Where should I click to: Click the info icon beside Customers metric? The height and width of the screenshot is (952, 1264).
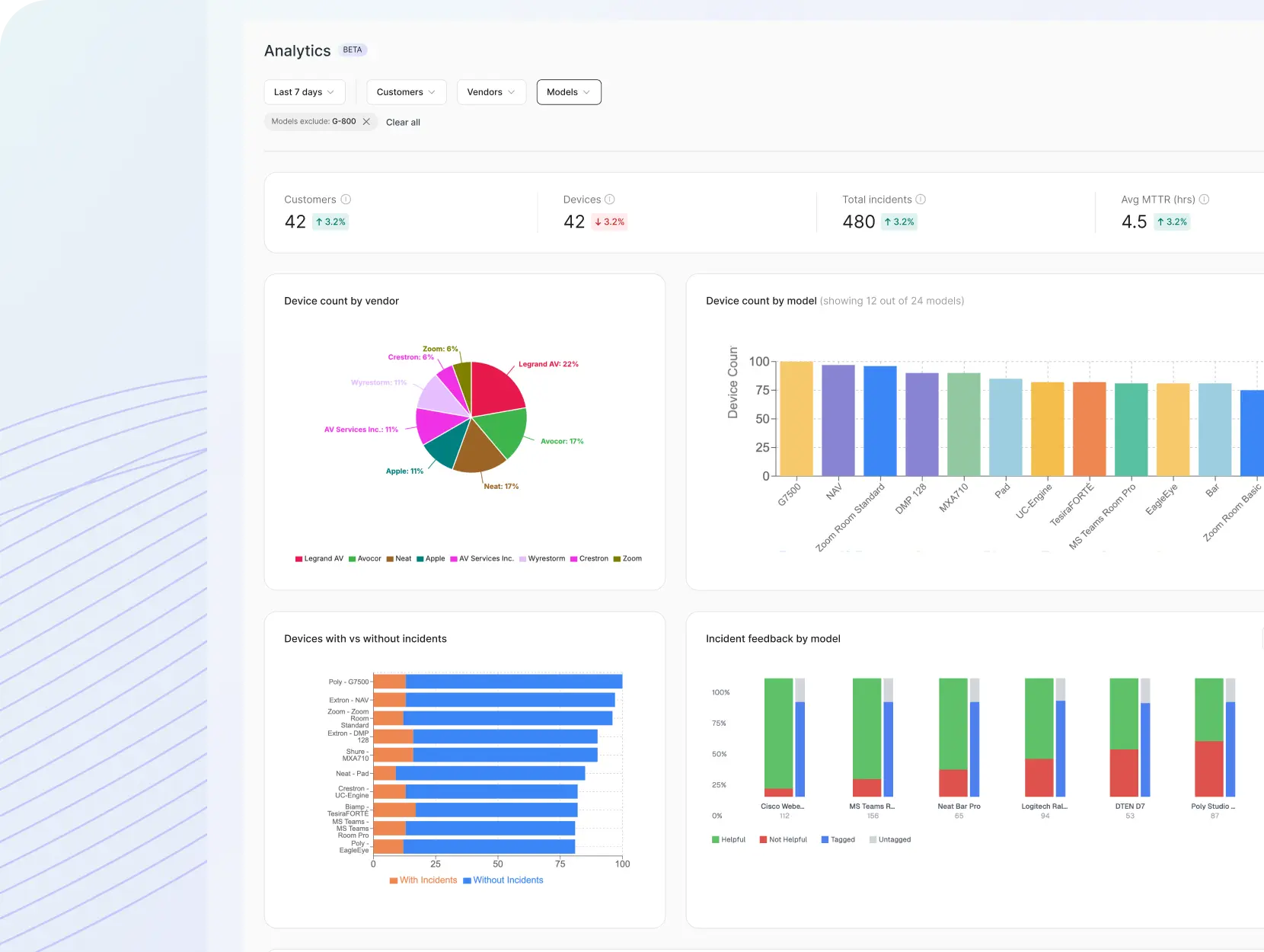tap(346, 200)
